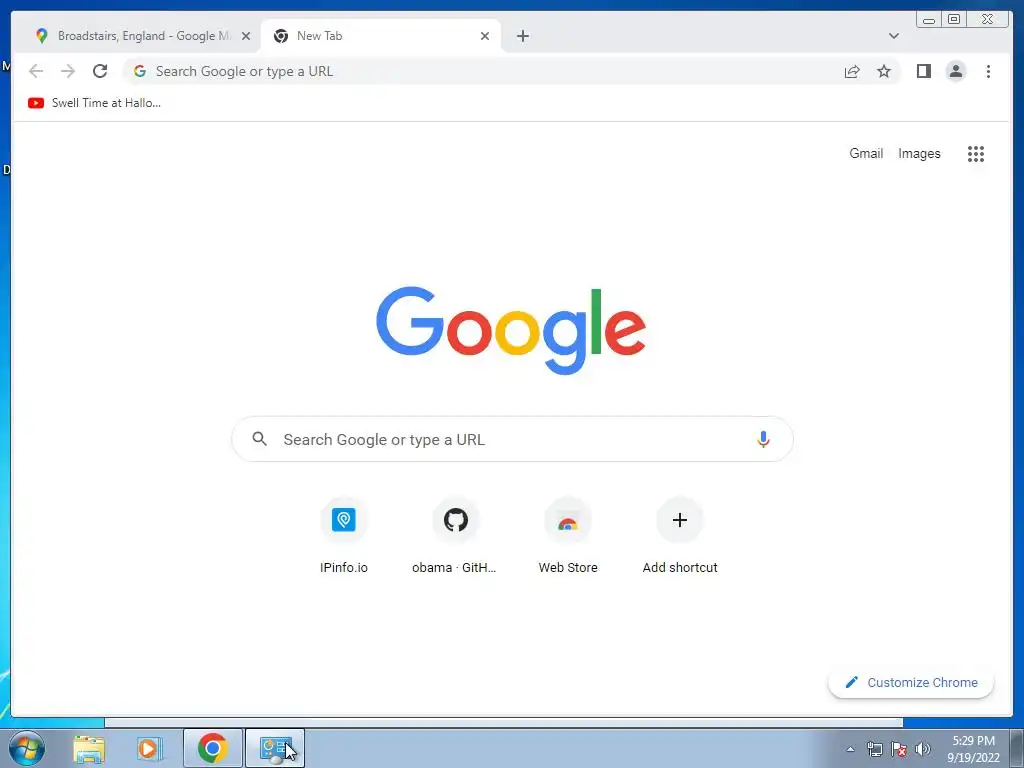Image resolution: width=1024 pixels, height=768 pixels.
Task: Open the profile avatar menu
Action: (x=955, y=71)
